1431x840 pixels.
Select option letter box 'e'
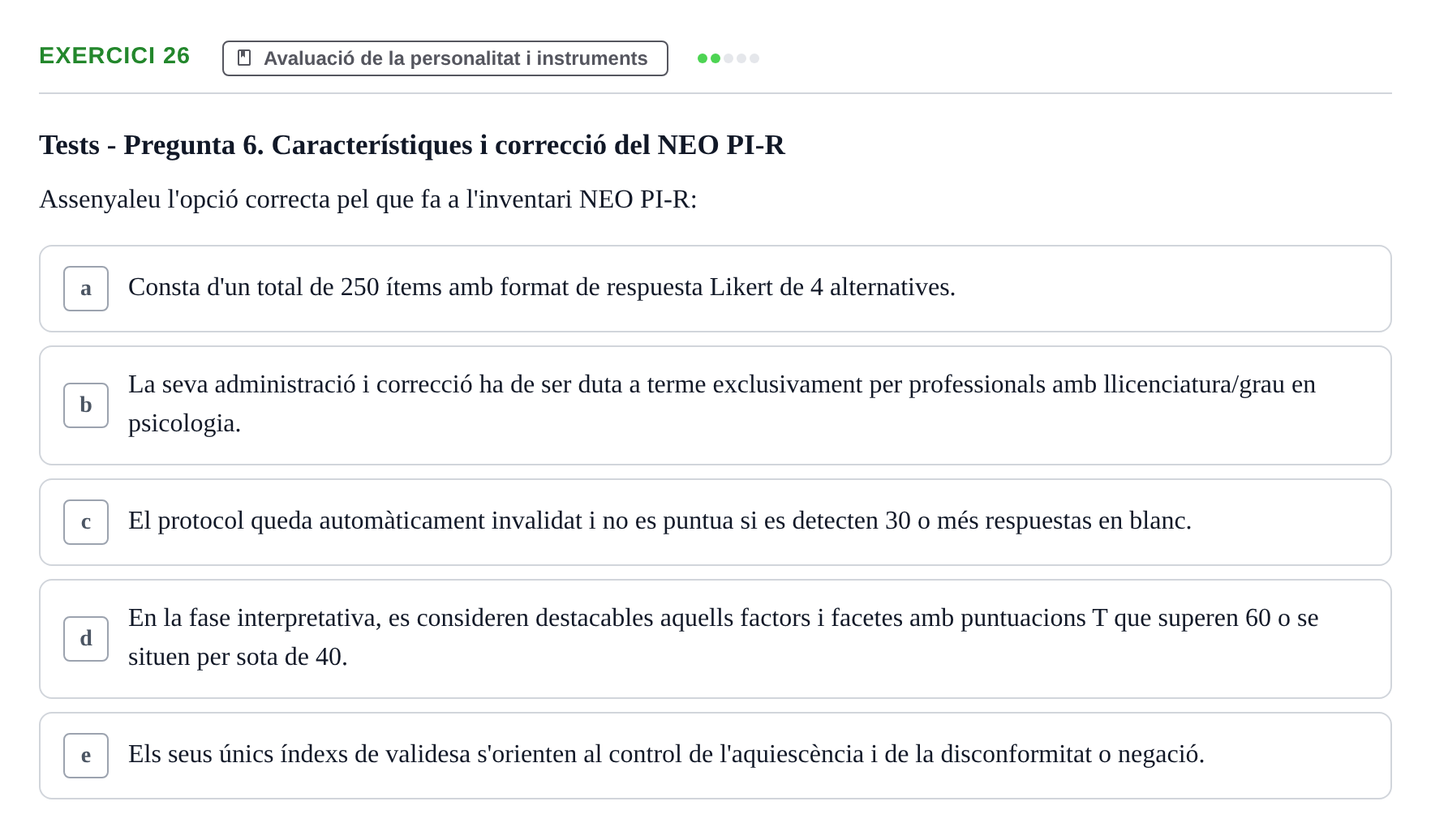[x=86, y=756]
